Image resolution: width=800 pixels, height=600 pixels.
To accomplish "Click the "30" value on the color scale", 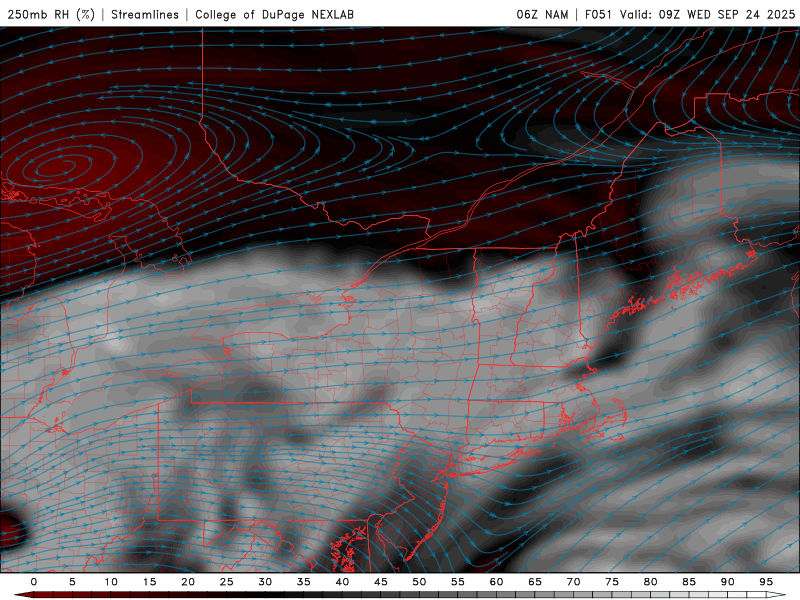I will click(265, 582).
